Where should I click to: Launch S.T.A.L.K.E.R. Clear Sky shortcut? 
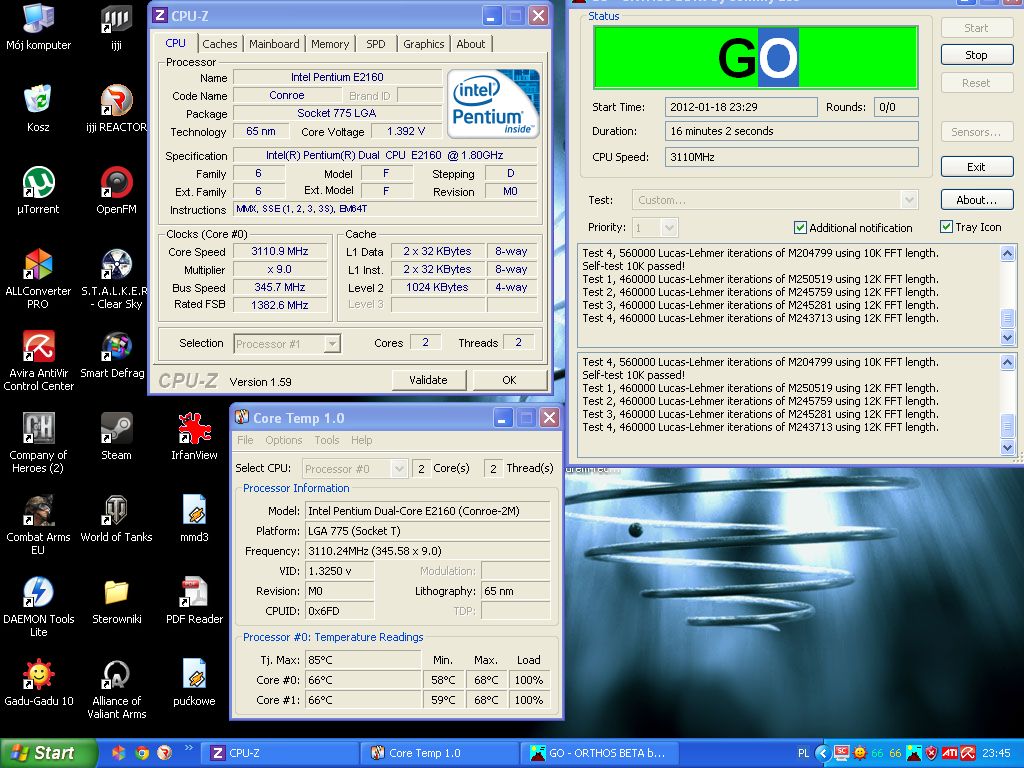(116, 279)
